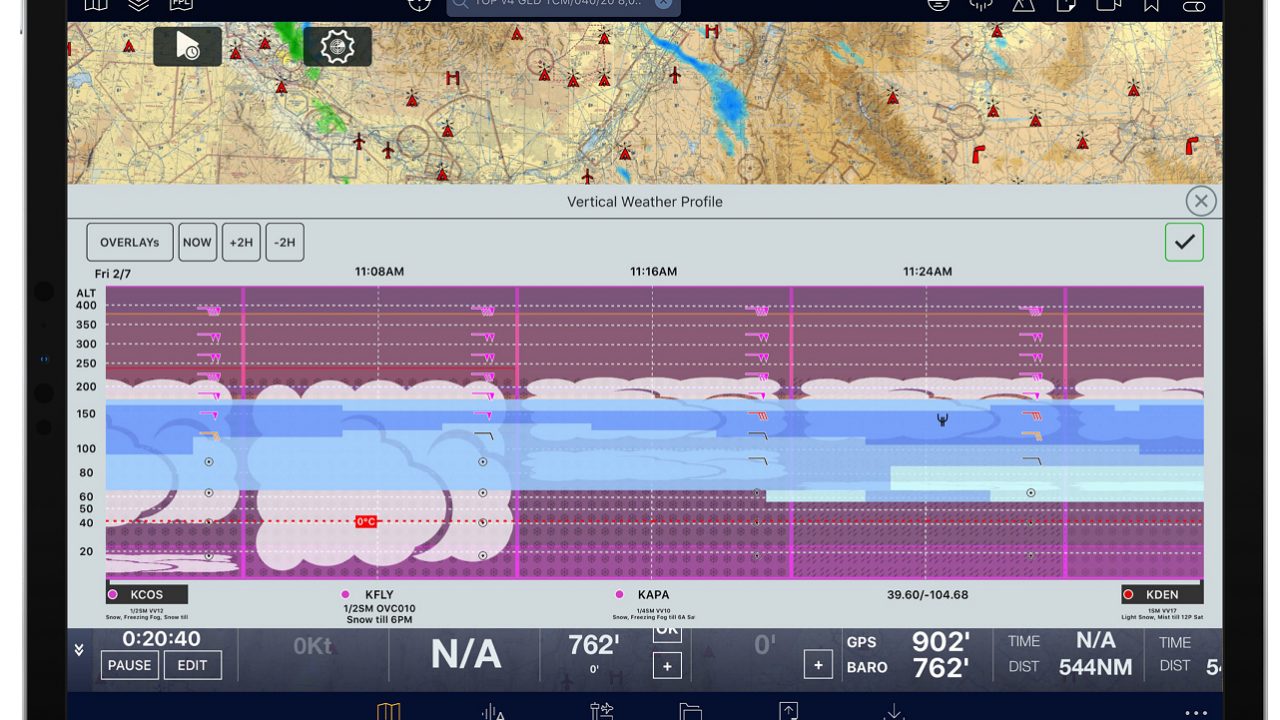Switch to the Maps tab in bottom navigation
The width and height of the screenshot is (1280, 720).
click(x=389, y=710)
